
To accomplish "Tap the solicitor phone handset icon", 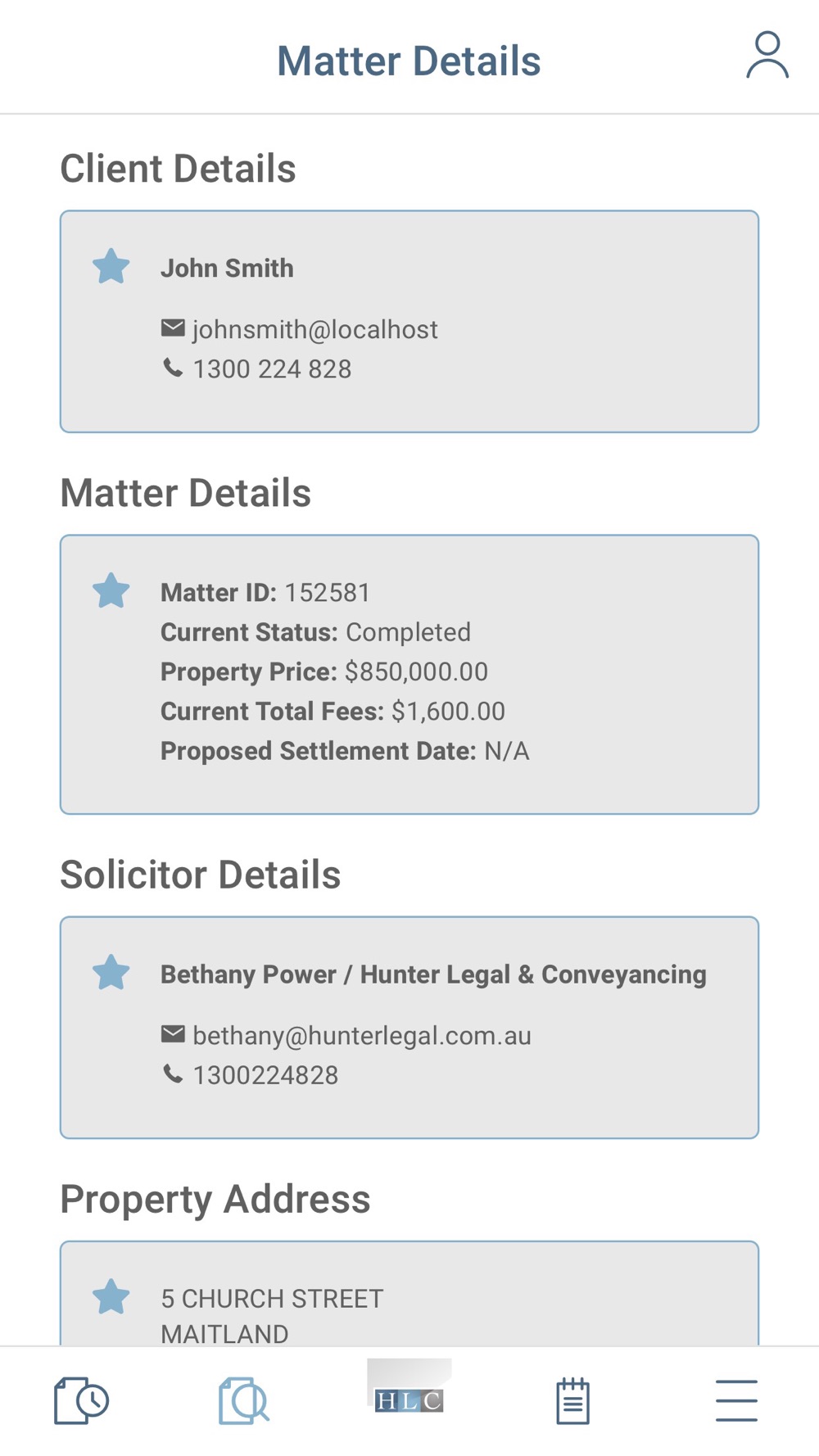I will click(173, 1074).
